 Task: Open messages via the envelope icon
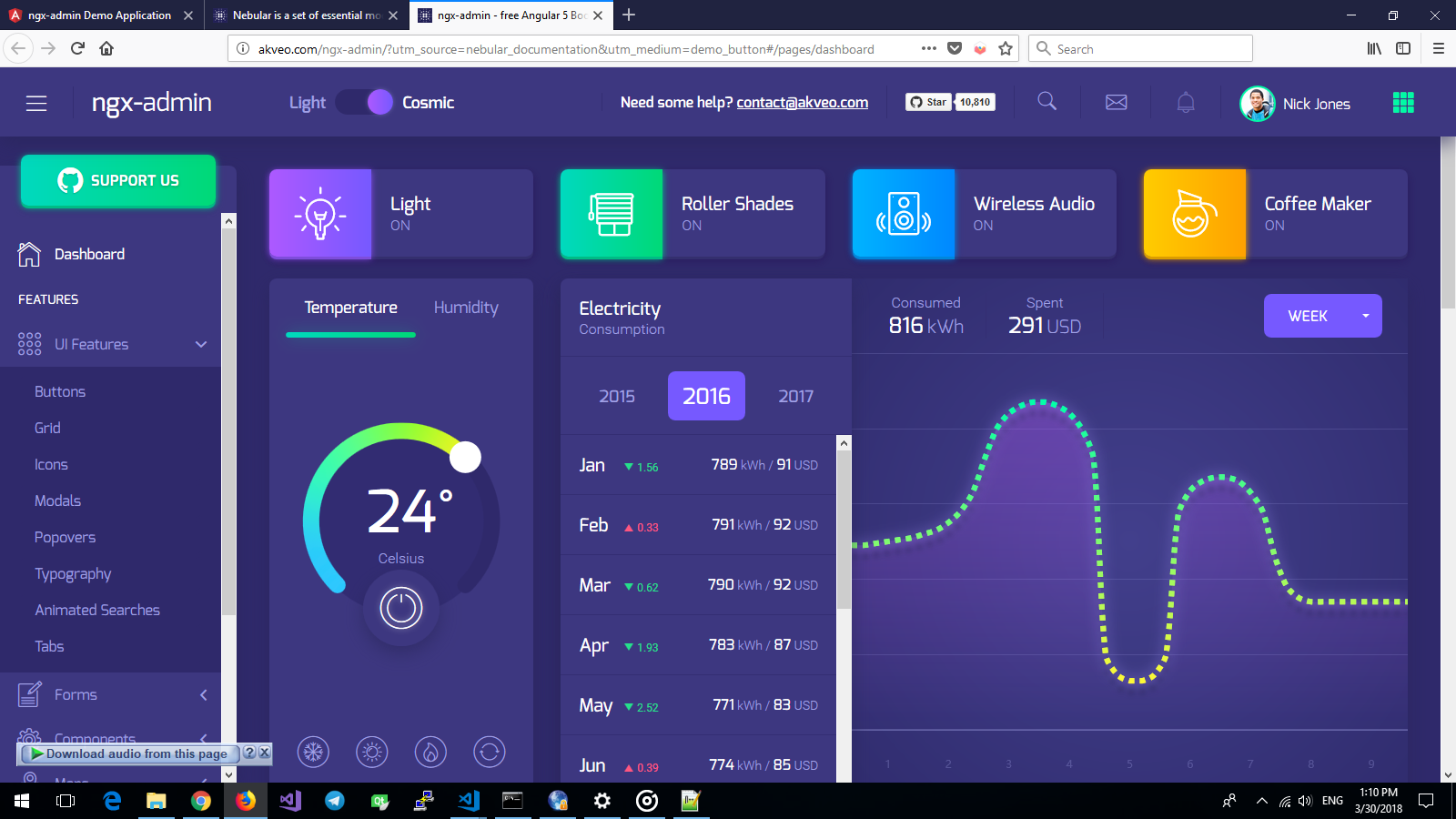(x=1116, y=102)
